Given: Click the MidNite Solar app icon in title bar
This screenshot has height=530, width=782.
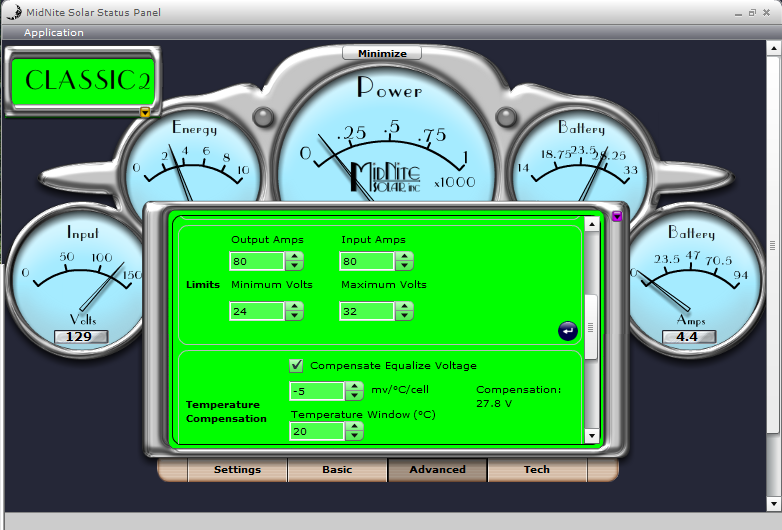Looking at the screenshot, I should (x=13, y=11).
